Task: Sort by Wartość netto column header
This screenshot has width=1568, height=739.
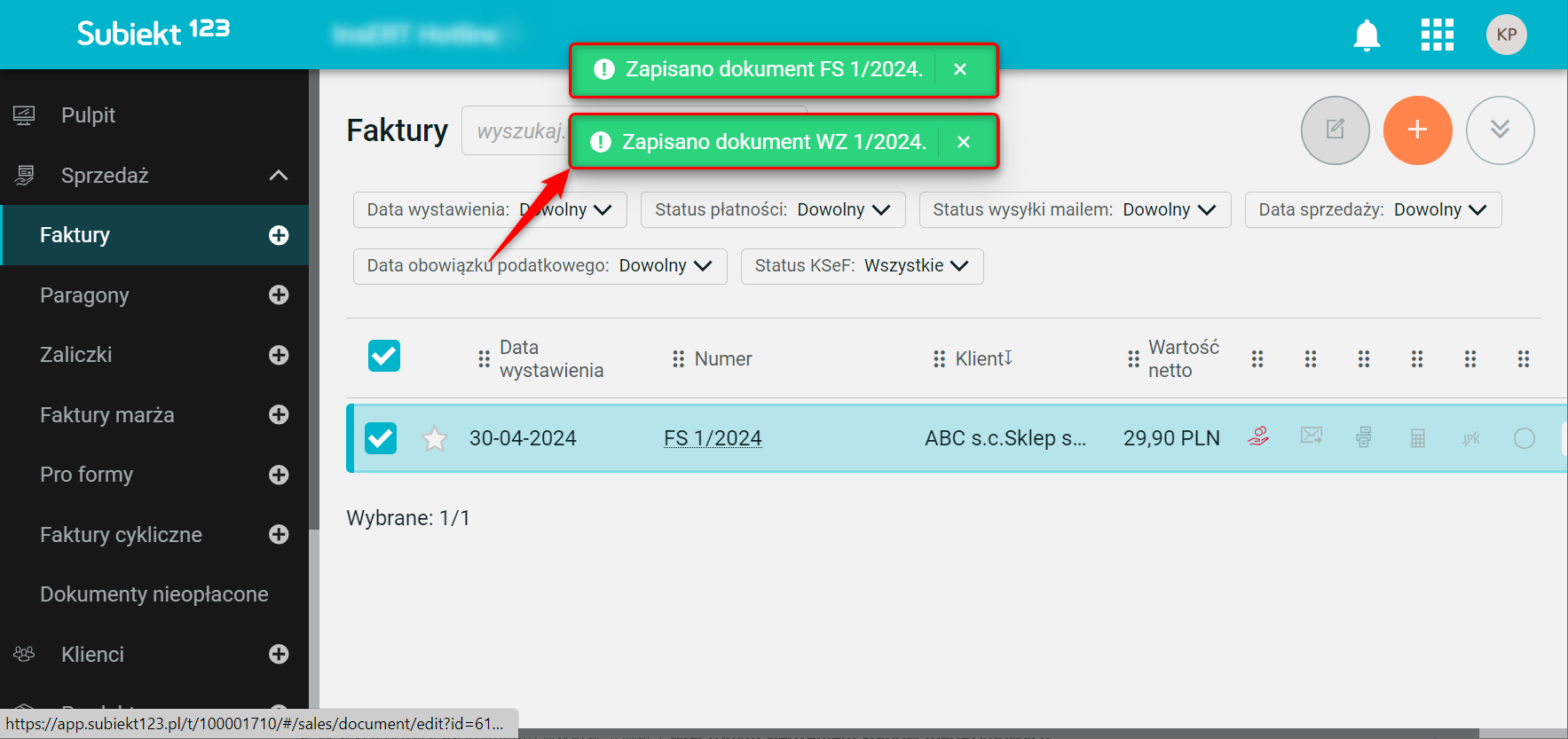Action: [1184, 359]
